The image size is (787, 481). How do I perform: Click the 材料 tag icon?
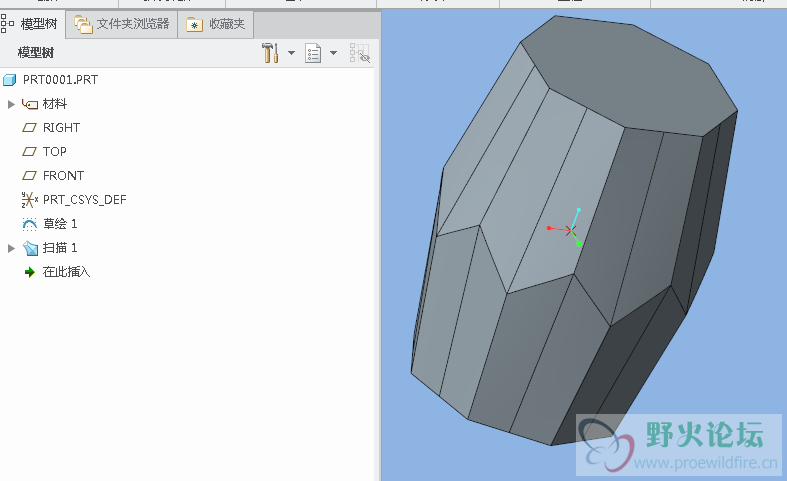(30, 104)
